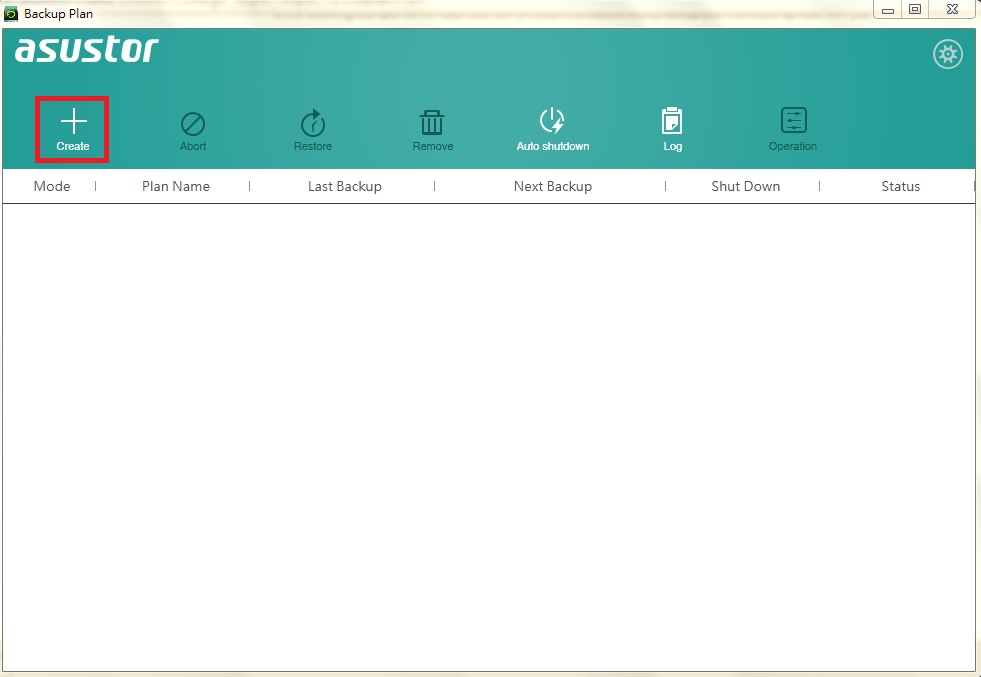Select the Shut Down column header
981x677 pixels.
pos(746,186)
